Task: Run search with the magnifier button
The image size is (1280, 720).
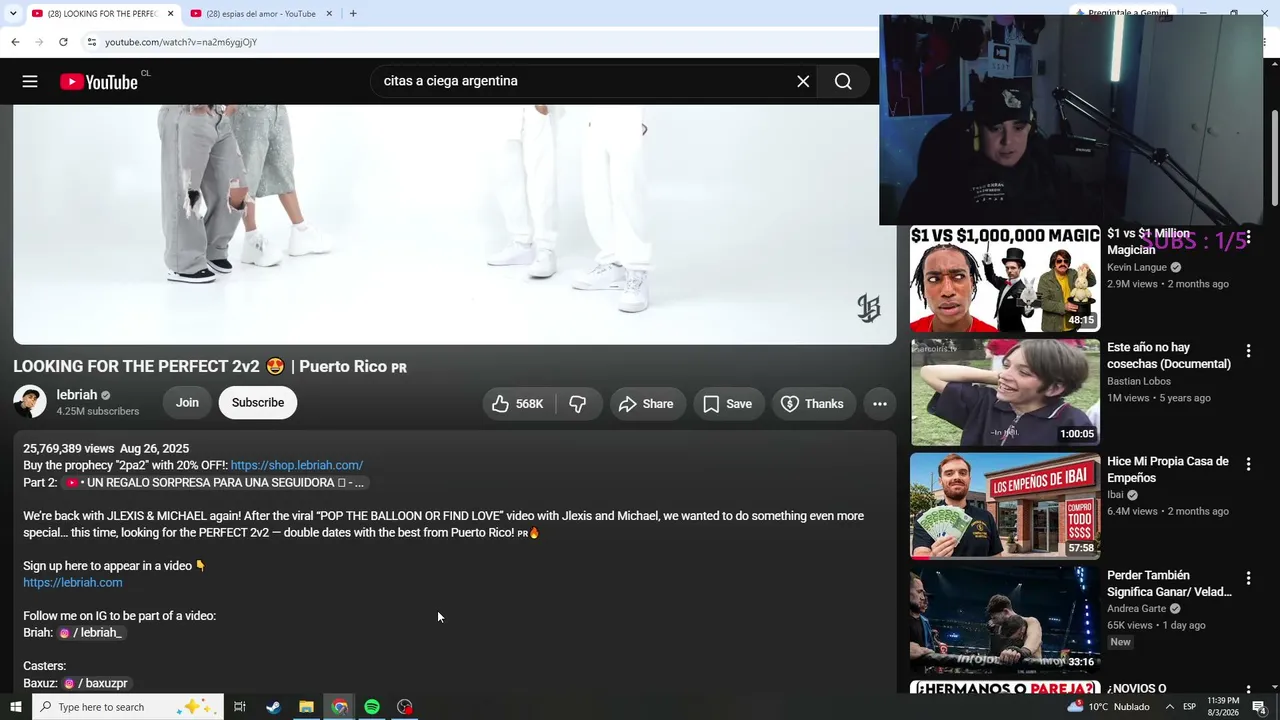Action: tap(843, 81)
